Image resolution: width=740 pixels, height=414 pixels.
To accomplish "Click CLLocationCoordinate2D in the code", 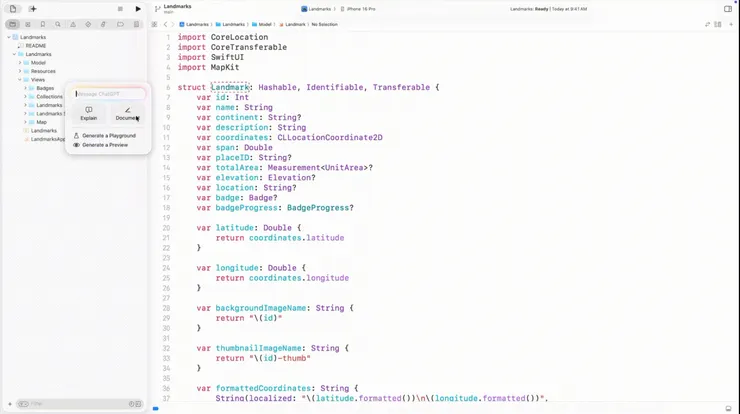I will (x=330, y=137).
